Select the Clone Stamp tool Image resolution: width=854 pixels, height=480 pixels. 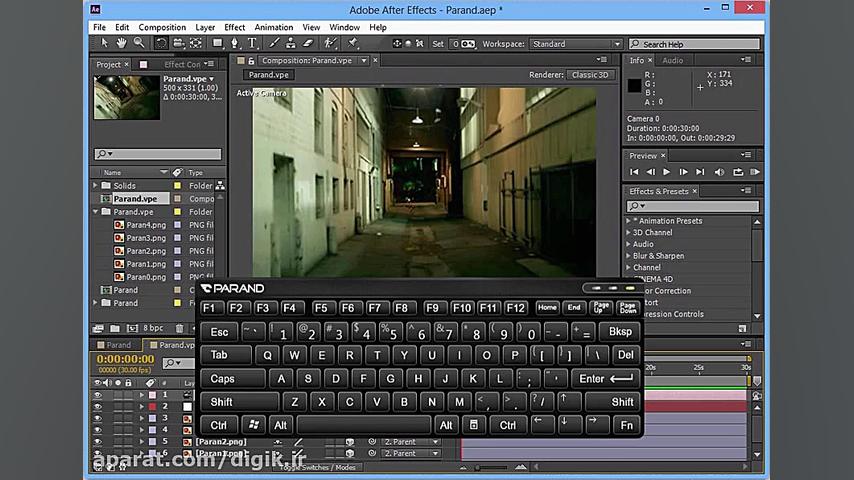[291, 43]
